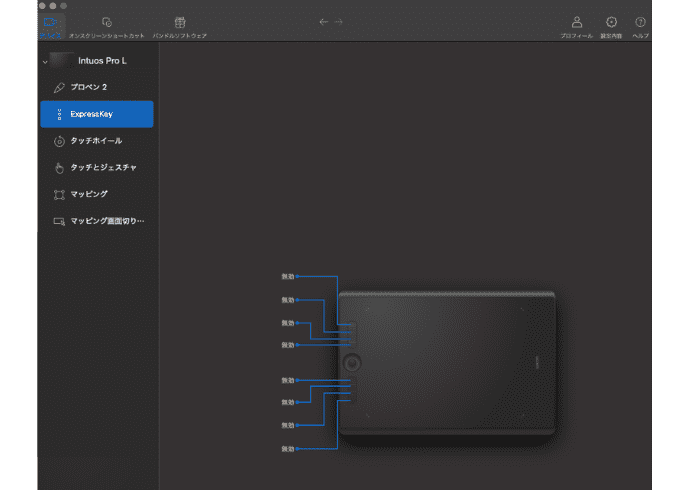Click the fifth 無効 ExpressKey label
This screenshot has height=490, width=690.
(288, 380)
